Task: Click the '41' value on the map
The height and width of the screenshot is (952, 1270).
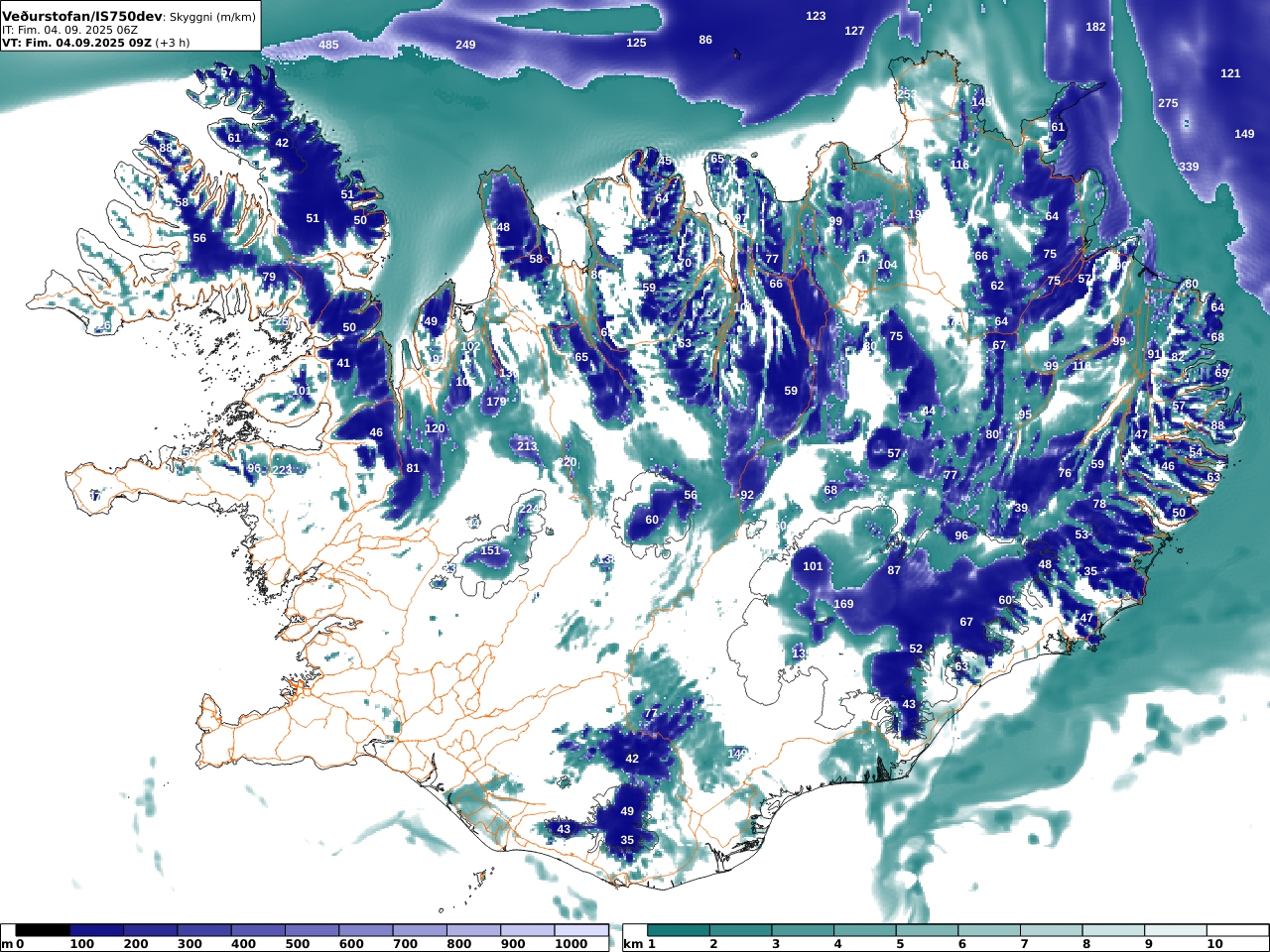Action: (x=343, y=363)
